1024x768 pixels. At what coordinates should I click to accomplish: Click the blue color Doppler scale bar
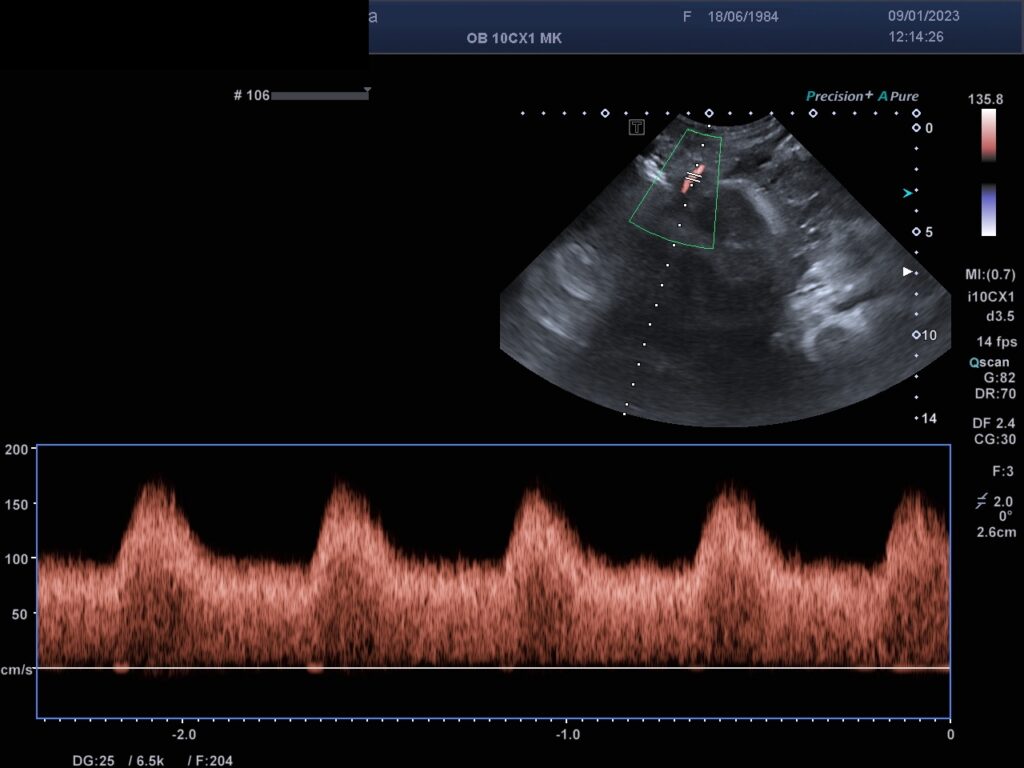point(988,209)
